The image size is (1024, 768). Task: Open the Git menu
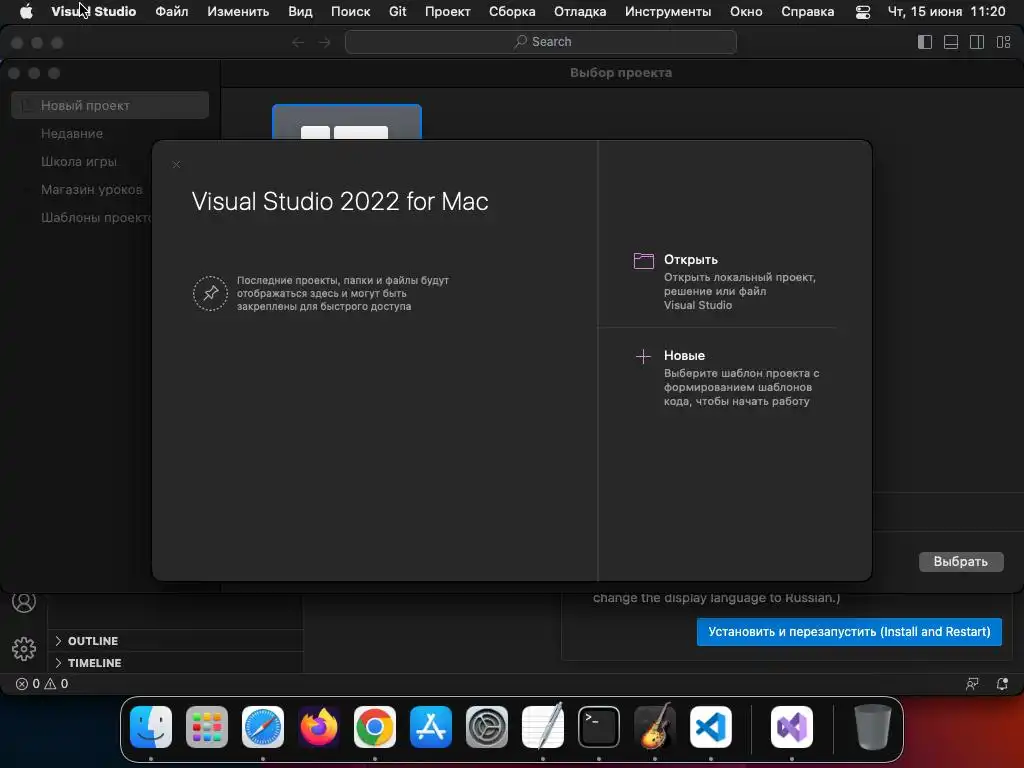coord(397,11)
